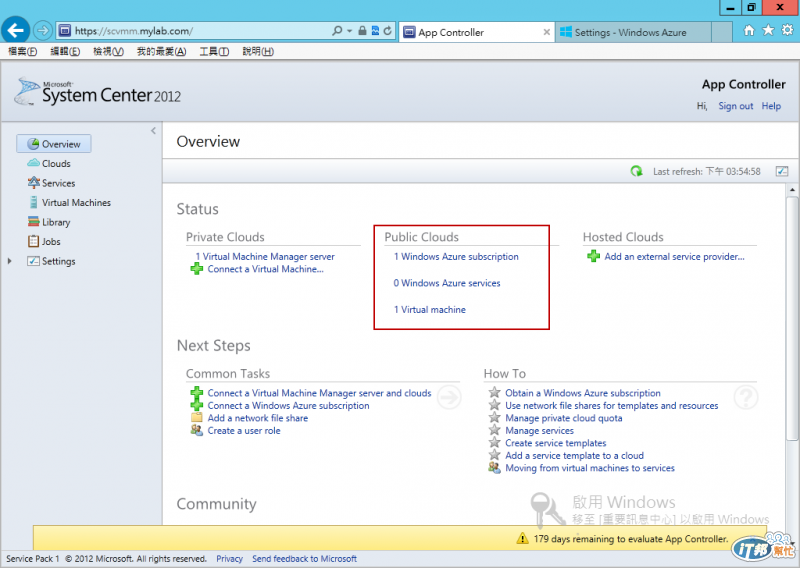Open Moving from virtual machines to services link
Image resolution: width=800 pixels, height=568 pixels.
590,468
